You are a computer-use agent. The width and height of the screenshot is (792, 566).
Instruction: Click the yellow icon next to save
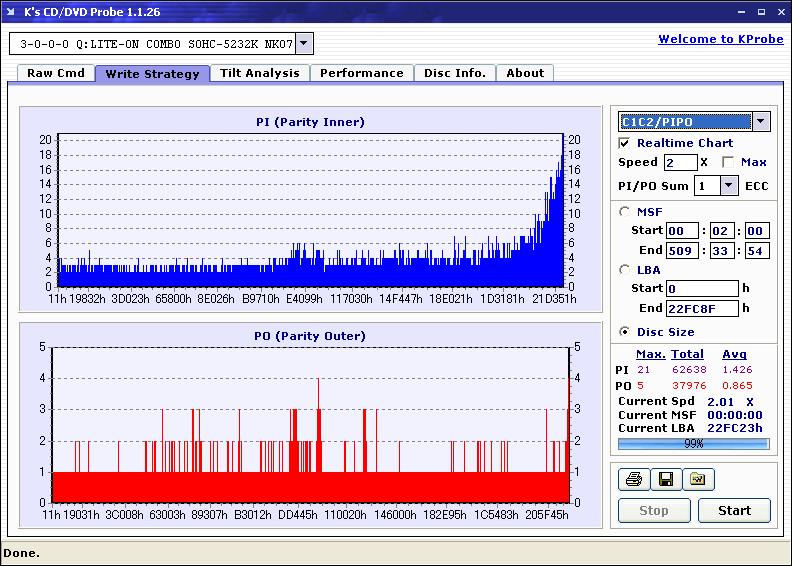click(x=698, y=480)
